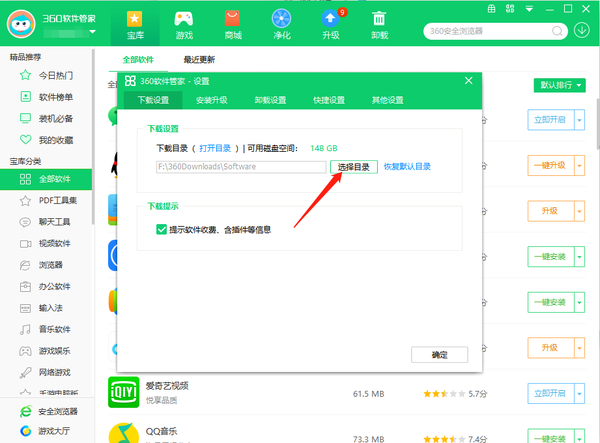This screenshot has height=443, width=600.
Task: Expand arrow beside first 立即开启 button
Action: [x=578, y=120]
